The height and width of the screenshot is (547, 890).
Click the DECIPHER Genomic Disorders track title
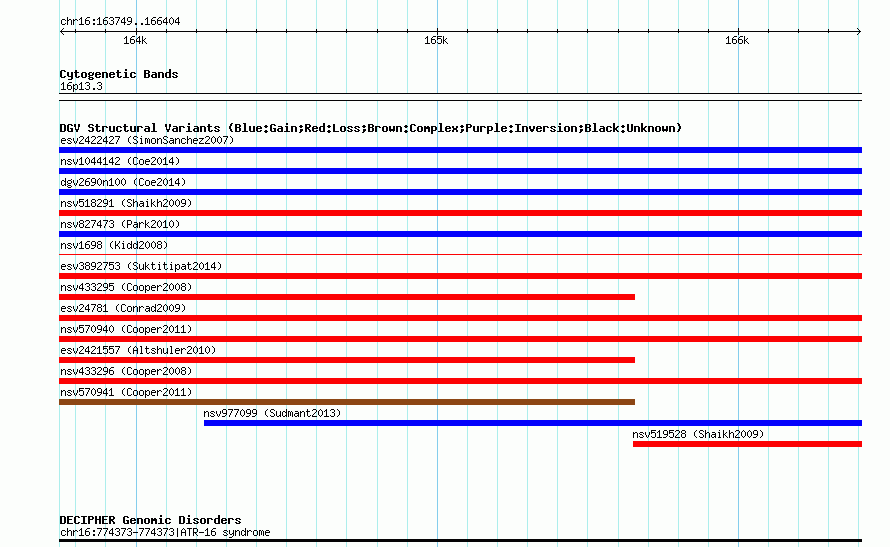tap(150, 520)
